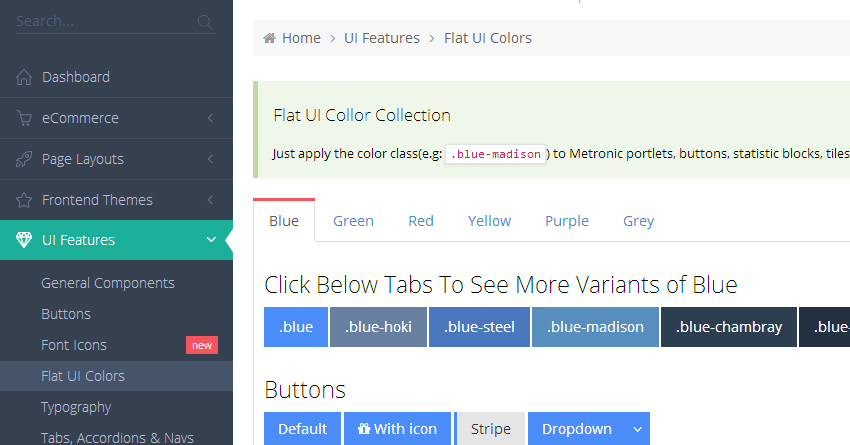Click the search magnifier icon in sidebar

point(205,21)
